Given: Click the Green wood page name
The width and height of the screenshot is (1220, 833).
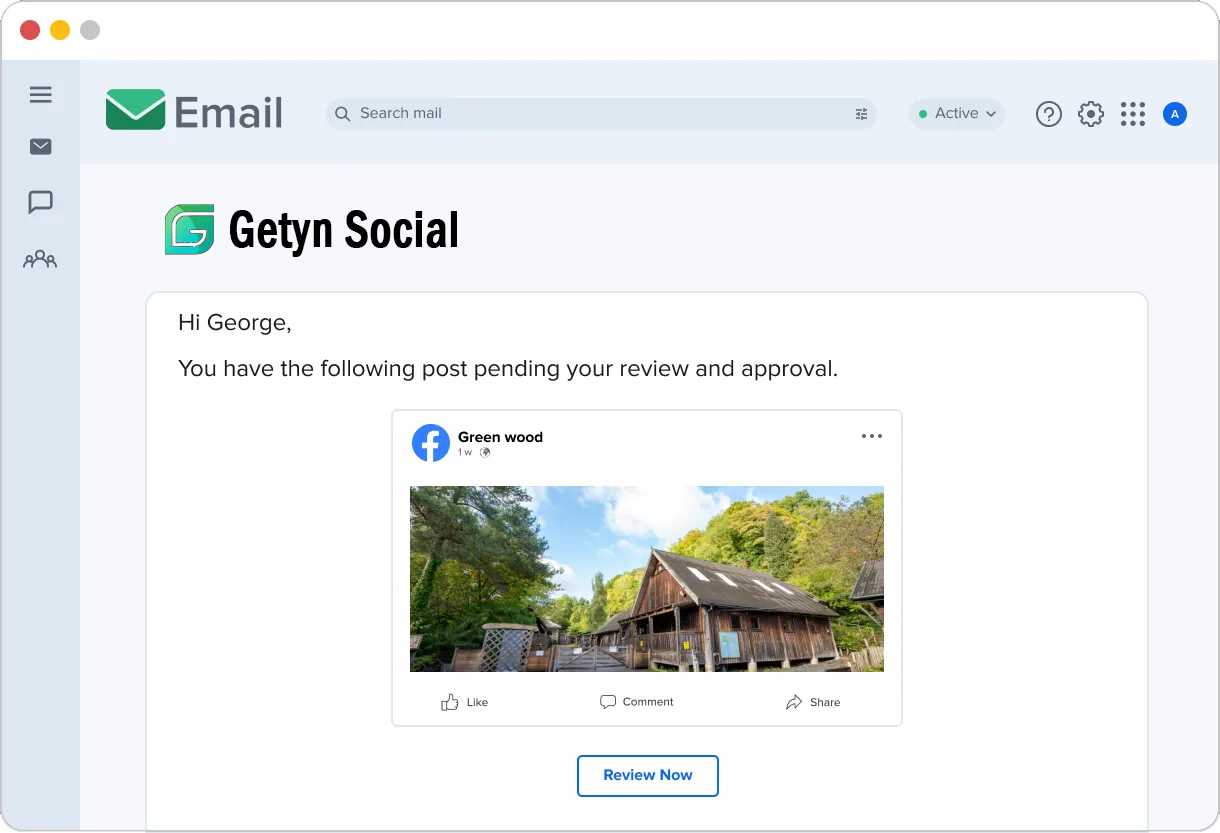Looking at the screenshot, I should pyautogui.click(x=500, y=437).
